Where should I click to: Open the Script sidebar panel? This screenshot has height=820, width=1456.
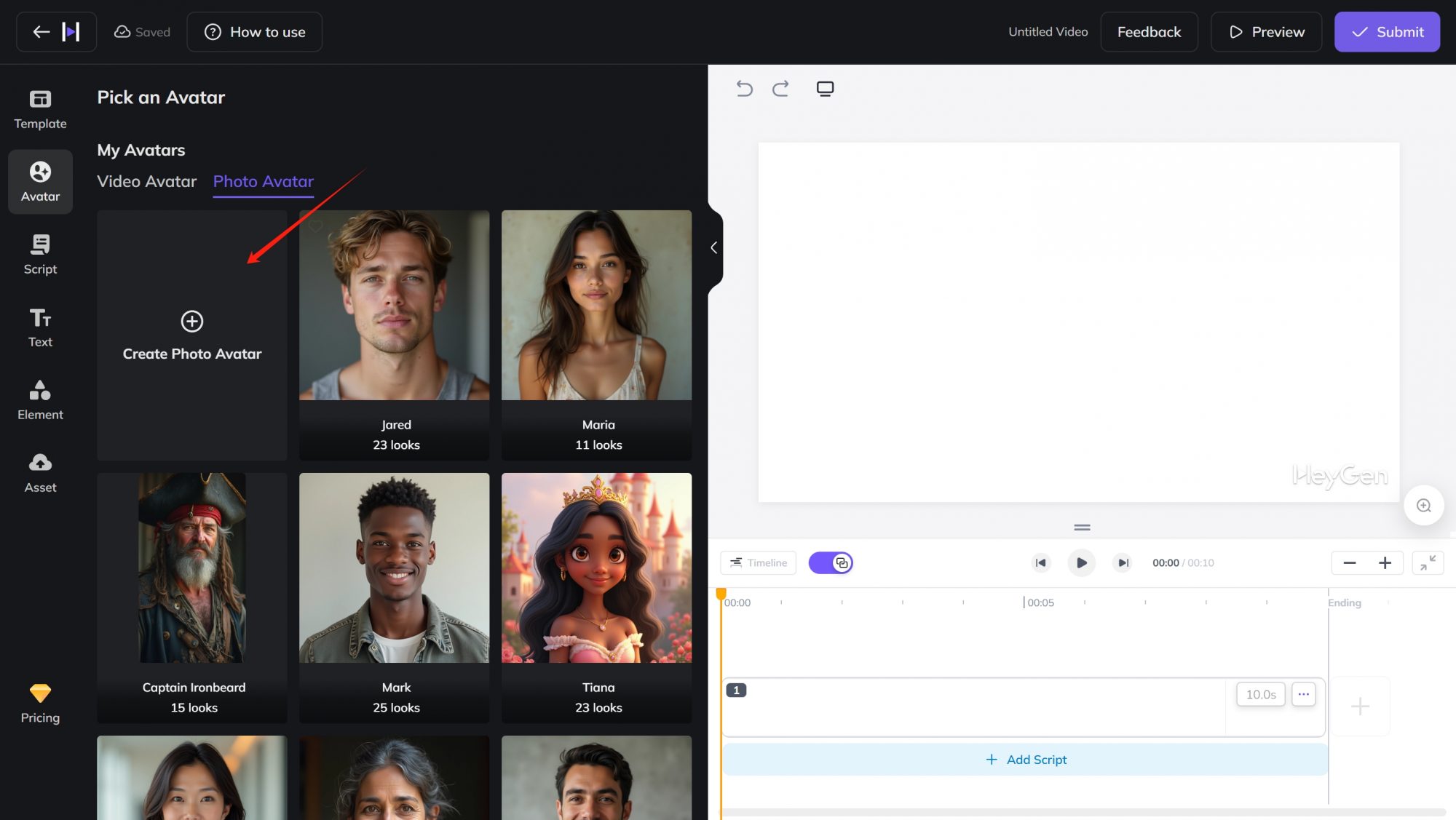(40, 255)
